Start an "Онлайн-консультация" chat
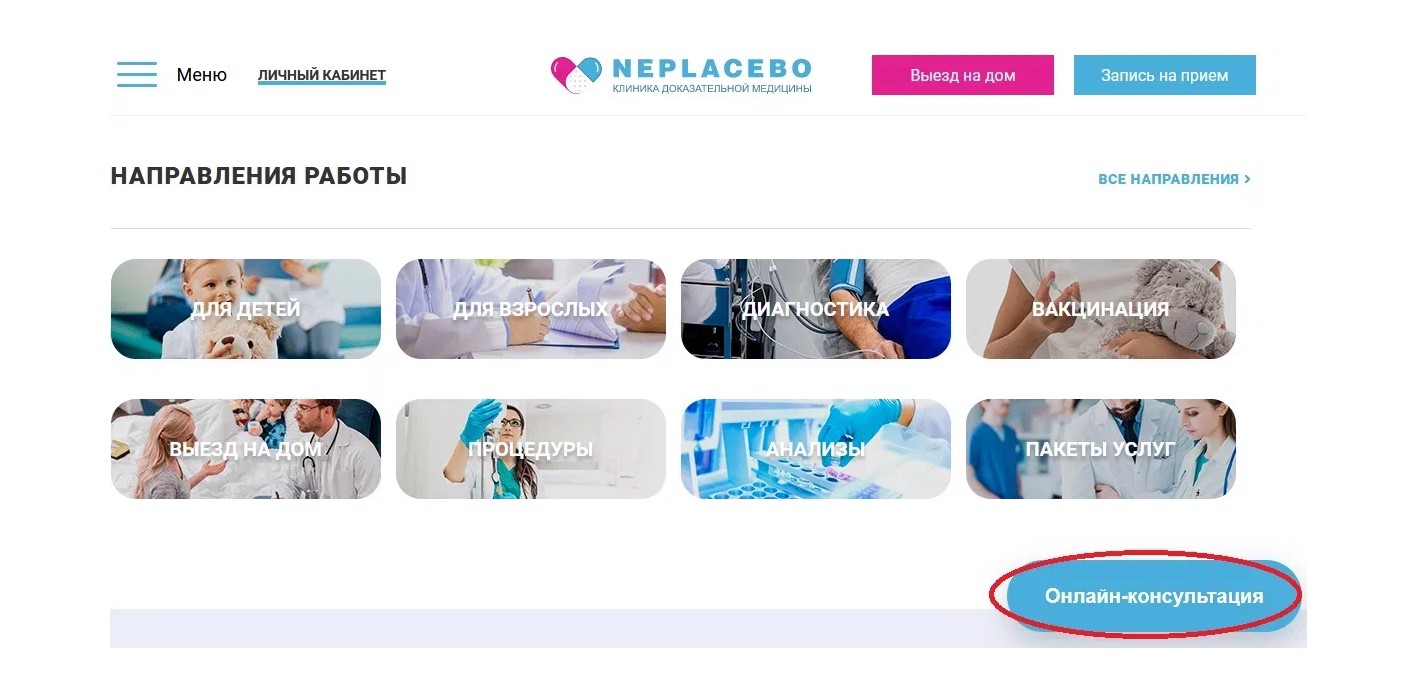This screenshot has width=1416, height=682. [1154, 596]
